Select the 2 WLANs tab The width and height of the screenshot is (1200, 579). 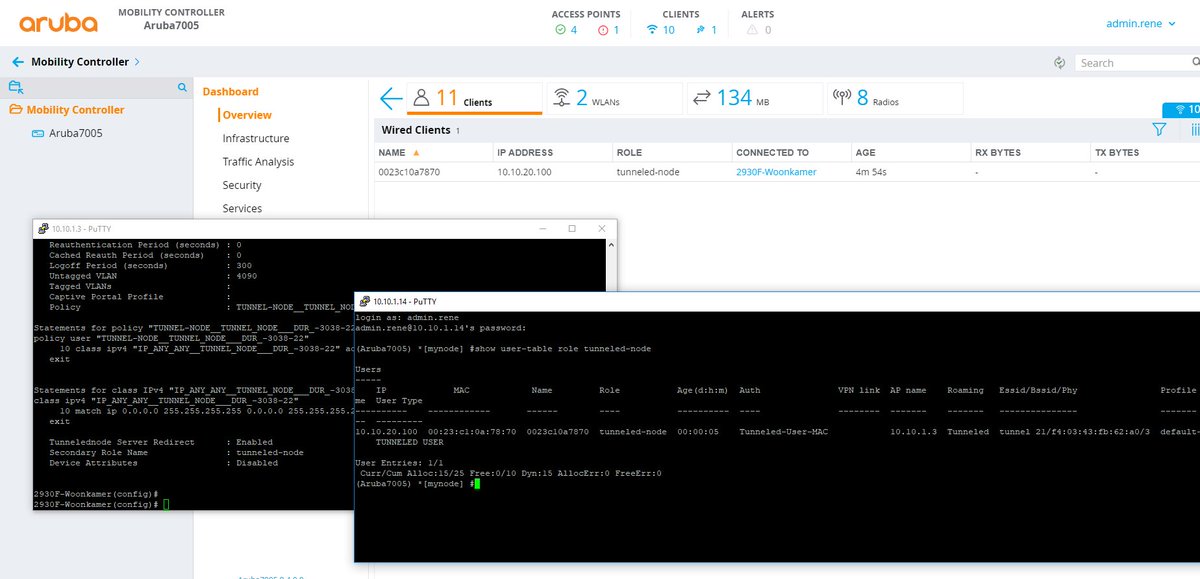point(613,98)
